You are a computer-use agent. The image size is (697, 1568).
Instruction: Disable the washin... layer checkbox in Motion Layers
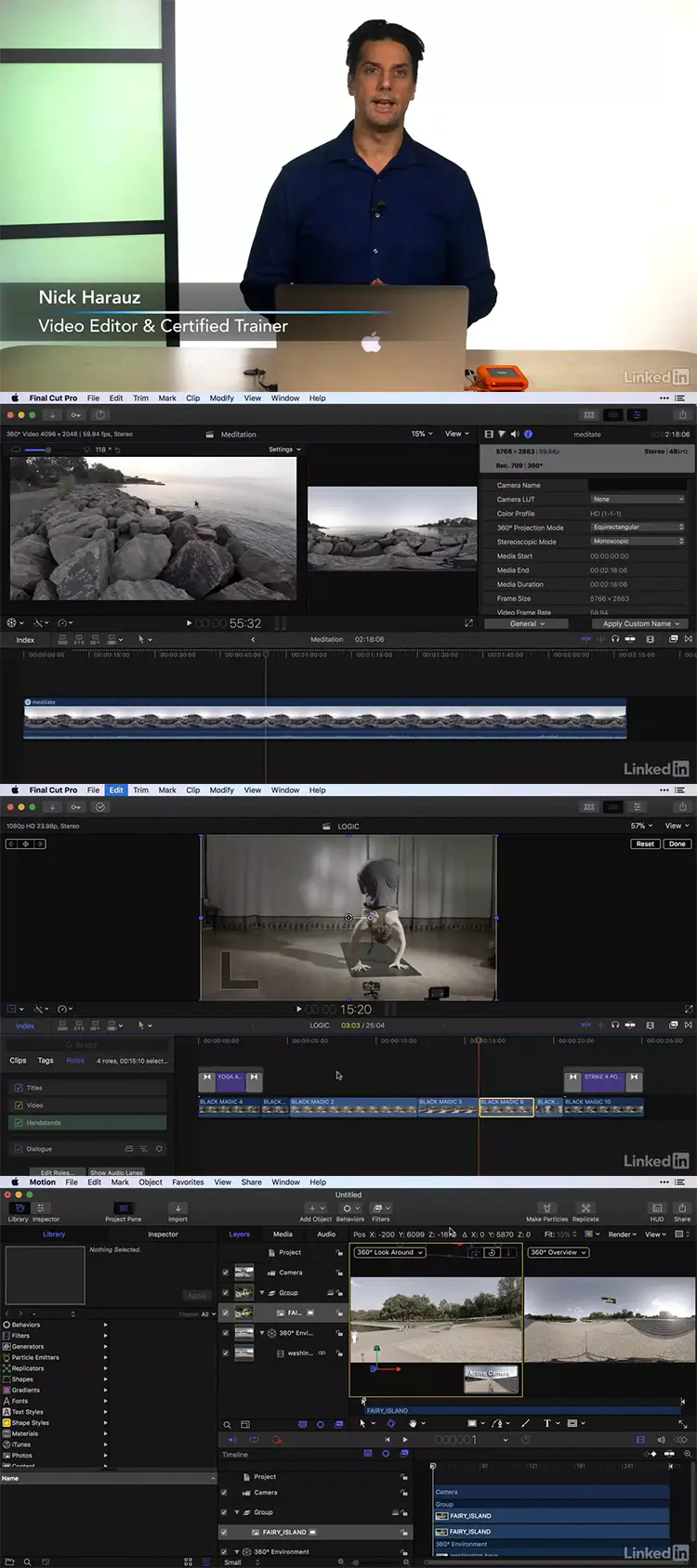tap(225, 1353)
